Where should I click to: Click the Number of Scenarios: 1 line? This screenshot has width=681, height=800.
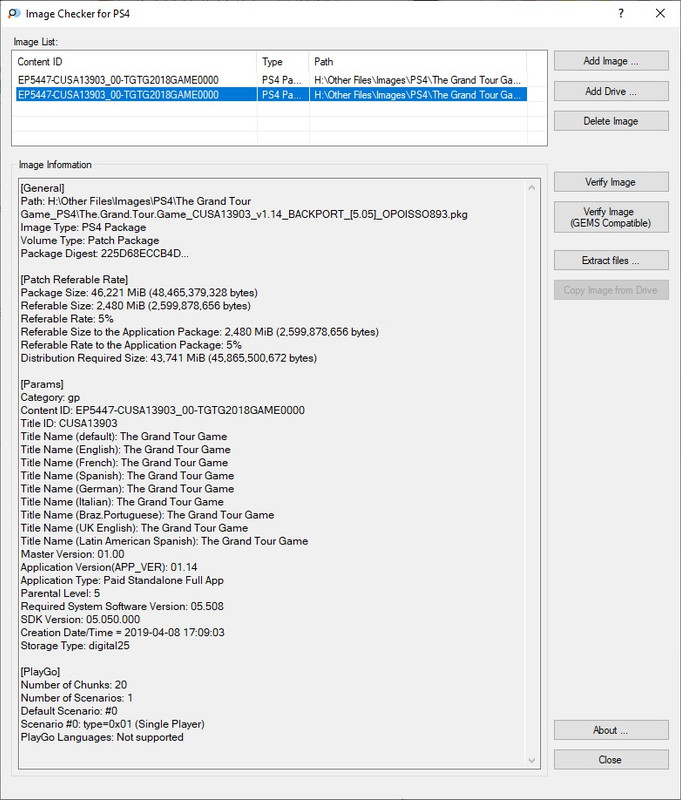point(77,698)
